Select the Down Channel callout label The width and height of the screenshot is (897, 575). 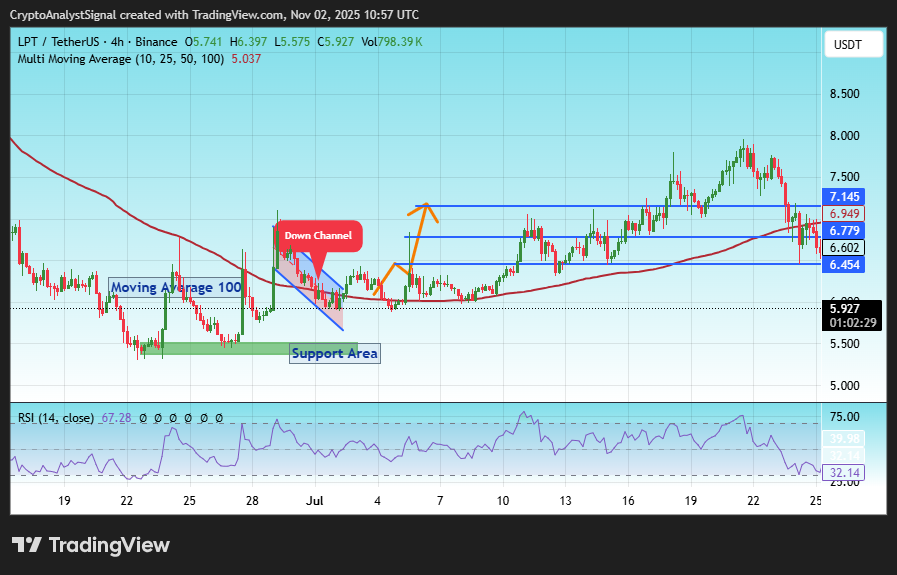tap(318, 236)
